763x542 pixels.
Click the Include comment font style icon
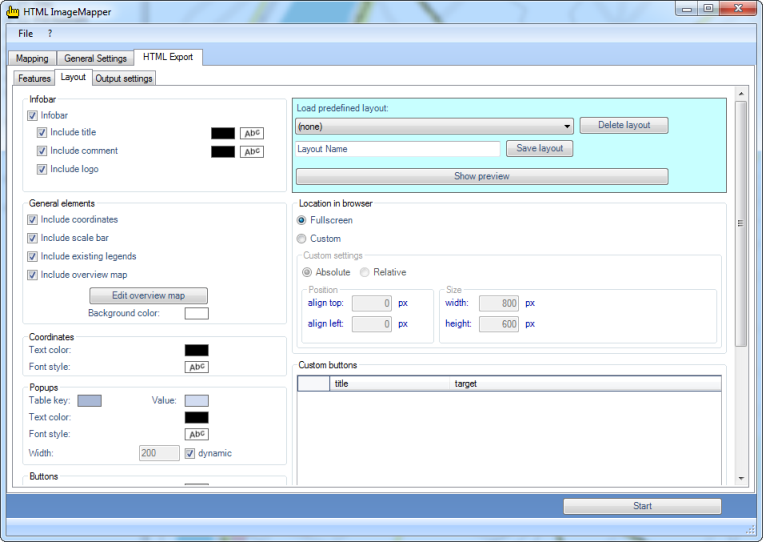pos(251,152)
